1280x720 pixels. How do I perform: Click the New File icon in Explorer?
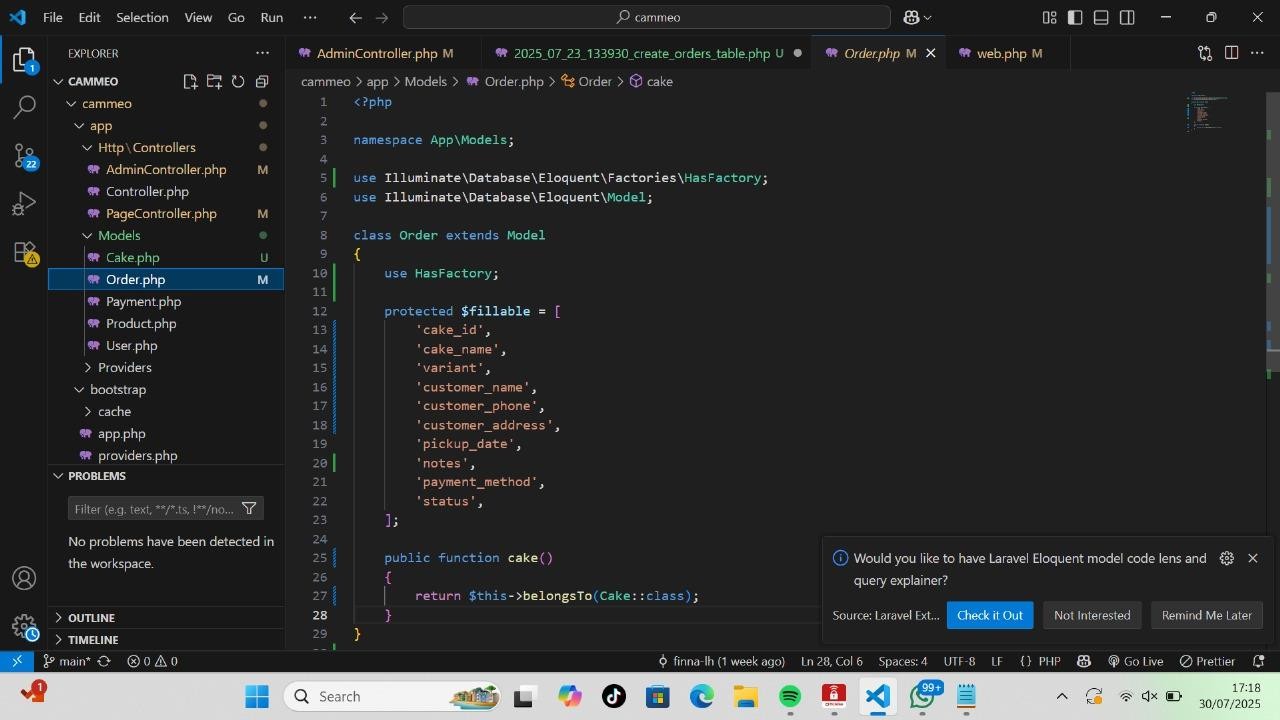[190, 82]
